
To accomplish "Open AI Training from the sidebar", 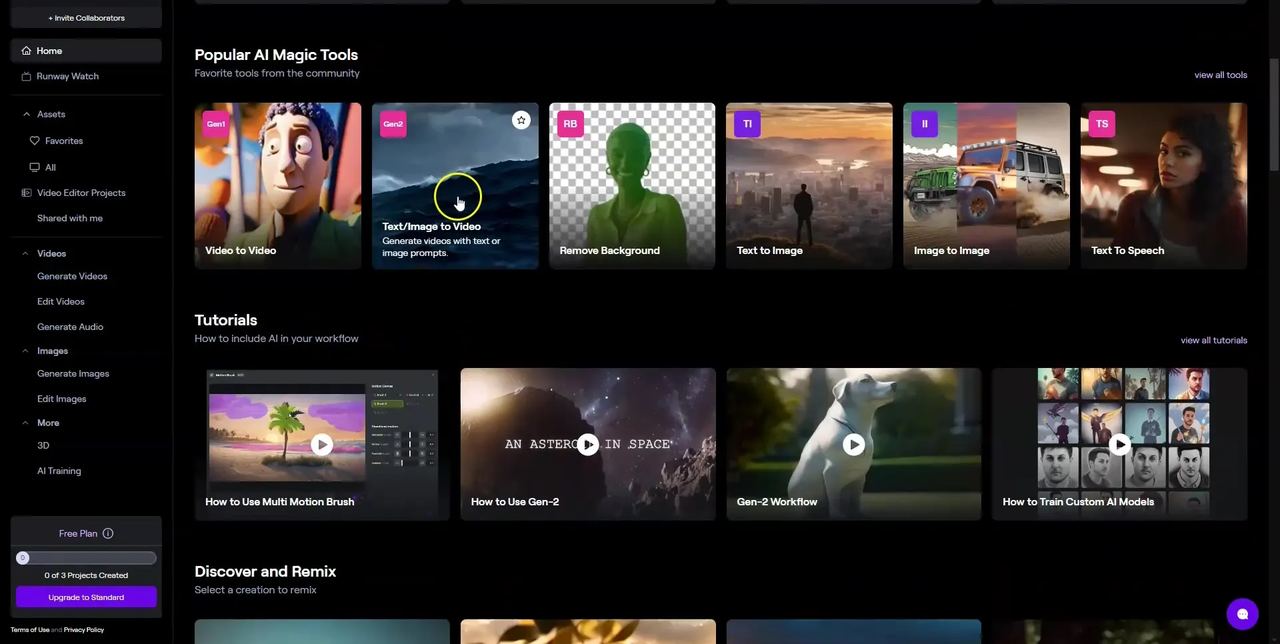I will point(58,470).
